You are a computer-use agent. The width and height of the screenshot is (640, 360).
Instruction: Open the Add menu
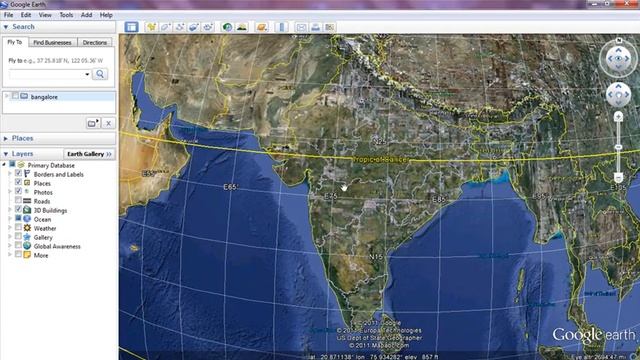point(87,15)
